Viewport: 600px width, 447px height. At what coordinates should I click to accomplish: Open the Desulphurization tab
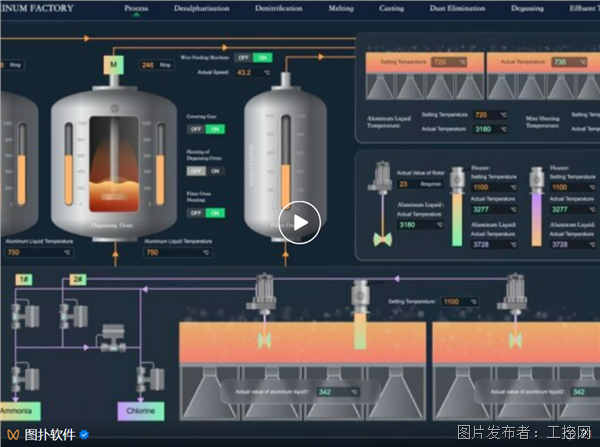pyautogui.click(x=201, y=8)
